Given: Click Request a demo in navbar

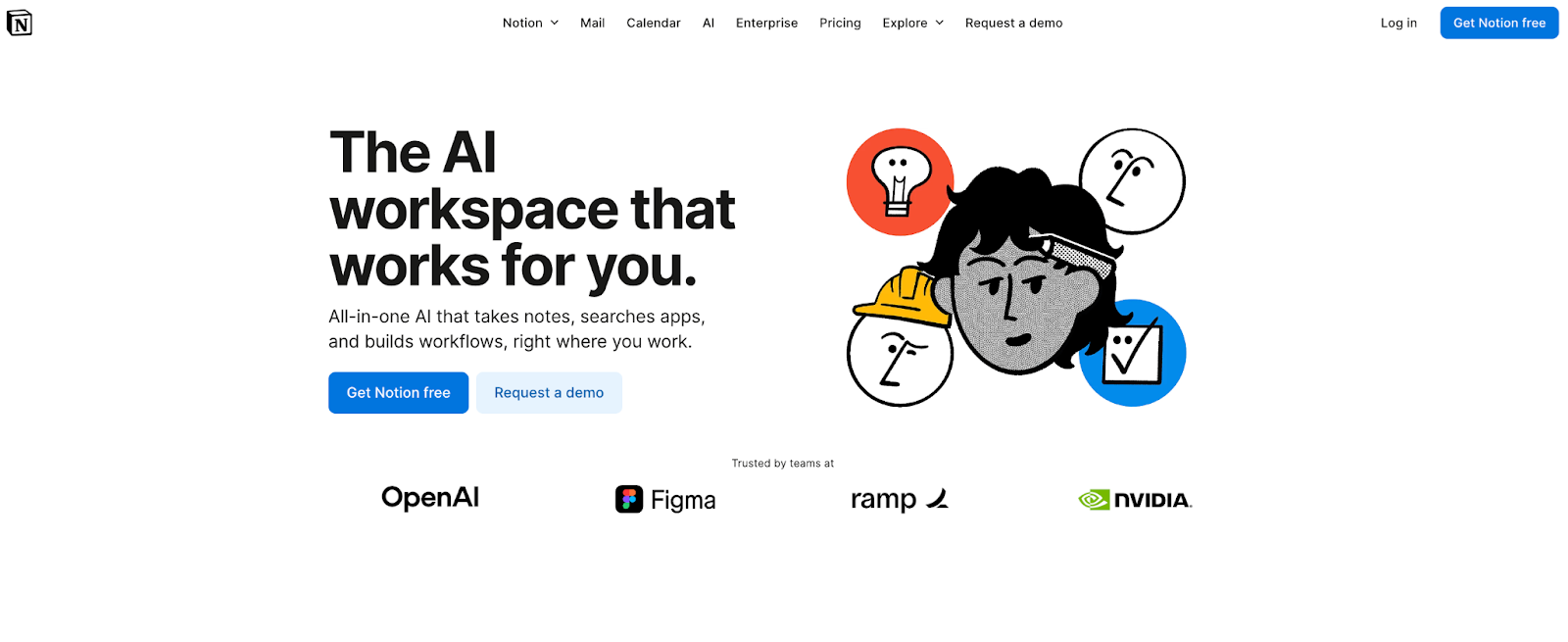Looking at the screenshot, I should point(1013,23).
